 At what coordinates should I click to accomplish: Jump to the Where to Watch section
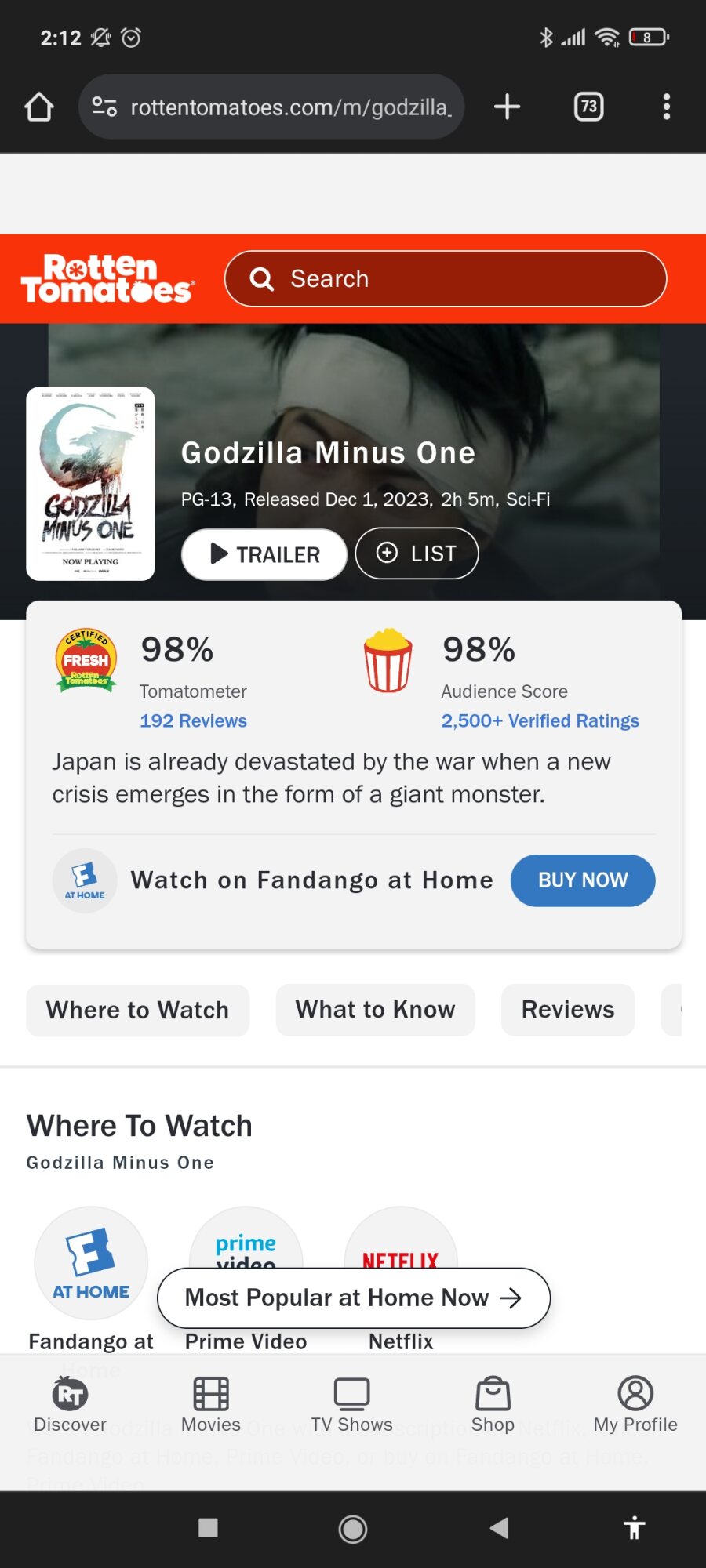pos(137,1010)
